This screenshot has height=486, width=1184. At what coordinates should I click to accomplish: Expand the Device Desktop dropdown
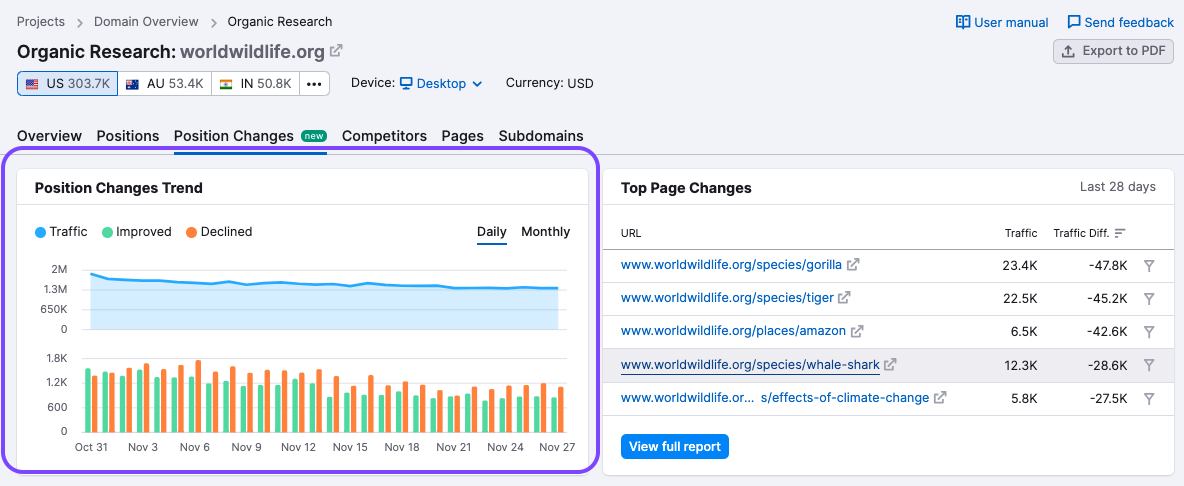(x=441, y=83)
